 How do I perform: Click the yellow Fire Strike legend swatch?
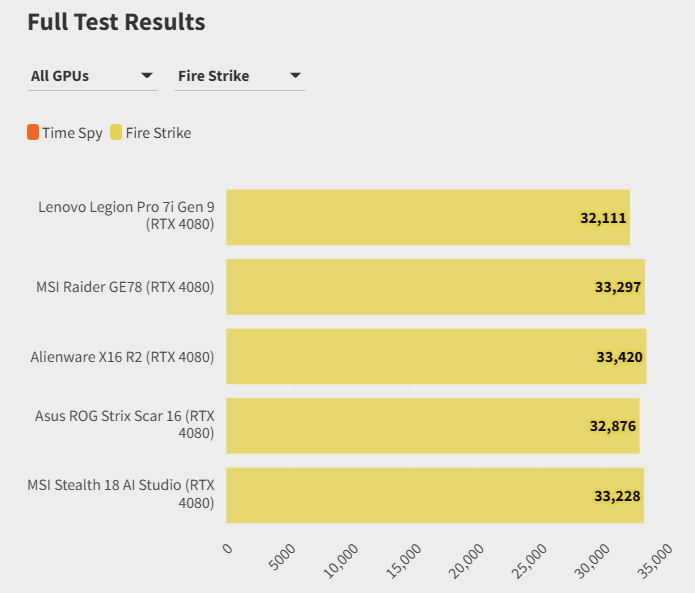[x=116, y=132]
